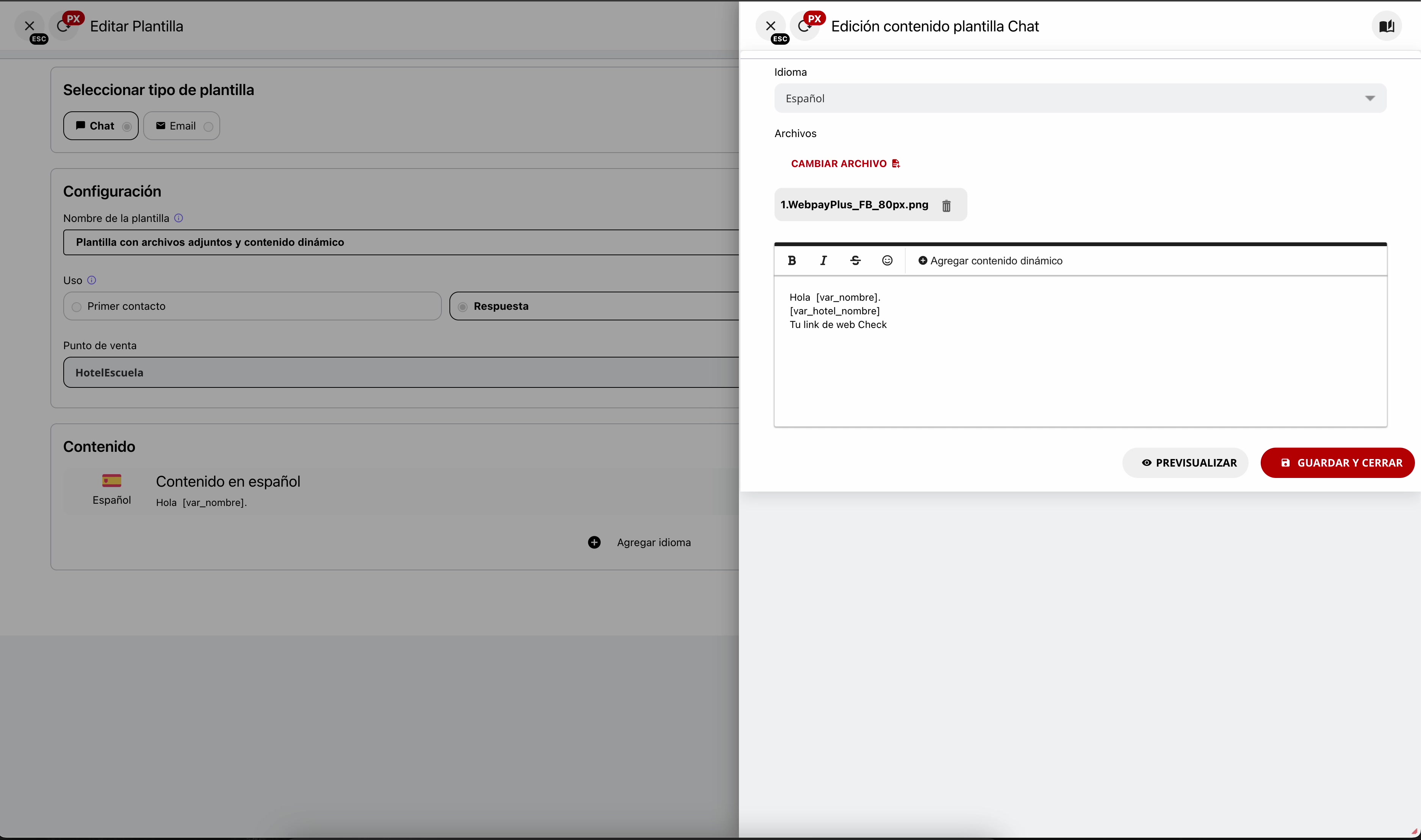
Task: Click the info icon next to Uso
Action: pos(92,280)
